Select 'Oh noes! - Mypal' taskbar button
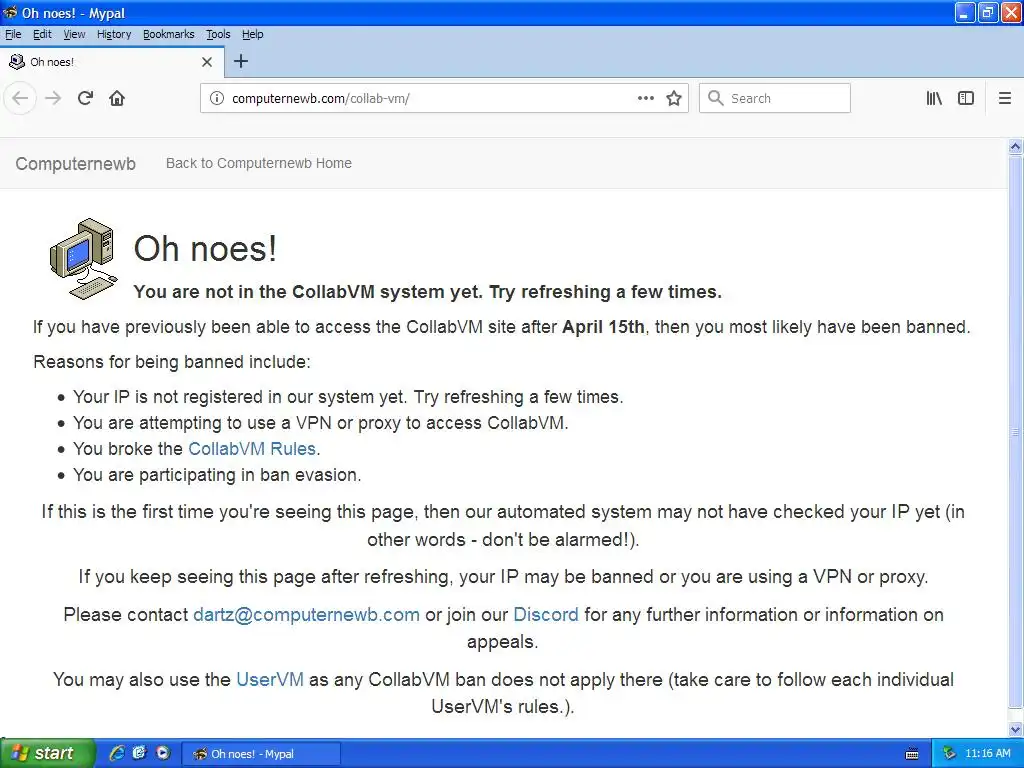 tap(261, 754)
